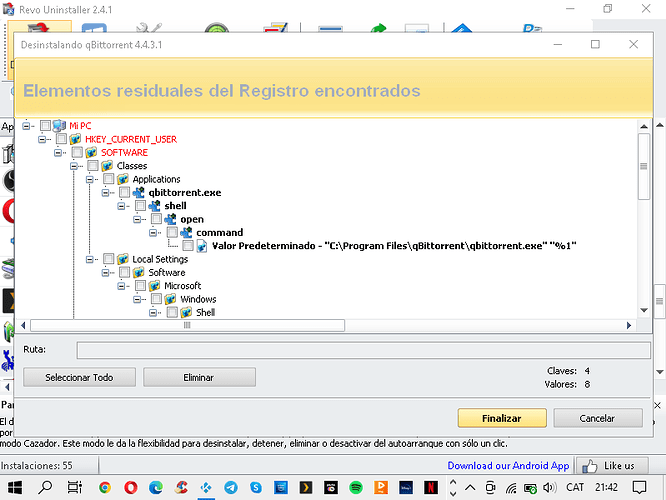Show hidden system tray icons
Screen dimensions: 666x500
pos(470,487)
